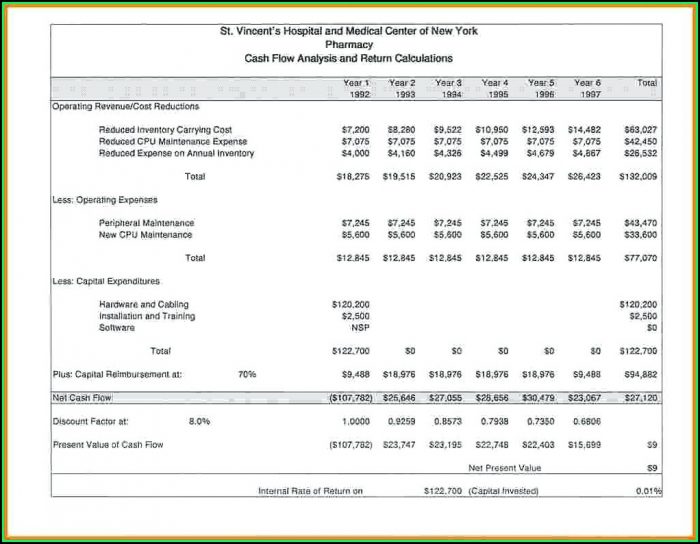This screenshot has width=700, height=544.
Task: Click the $77,070 expenses total
Action: [641, 258]
